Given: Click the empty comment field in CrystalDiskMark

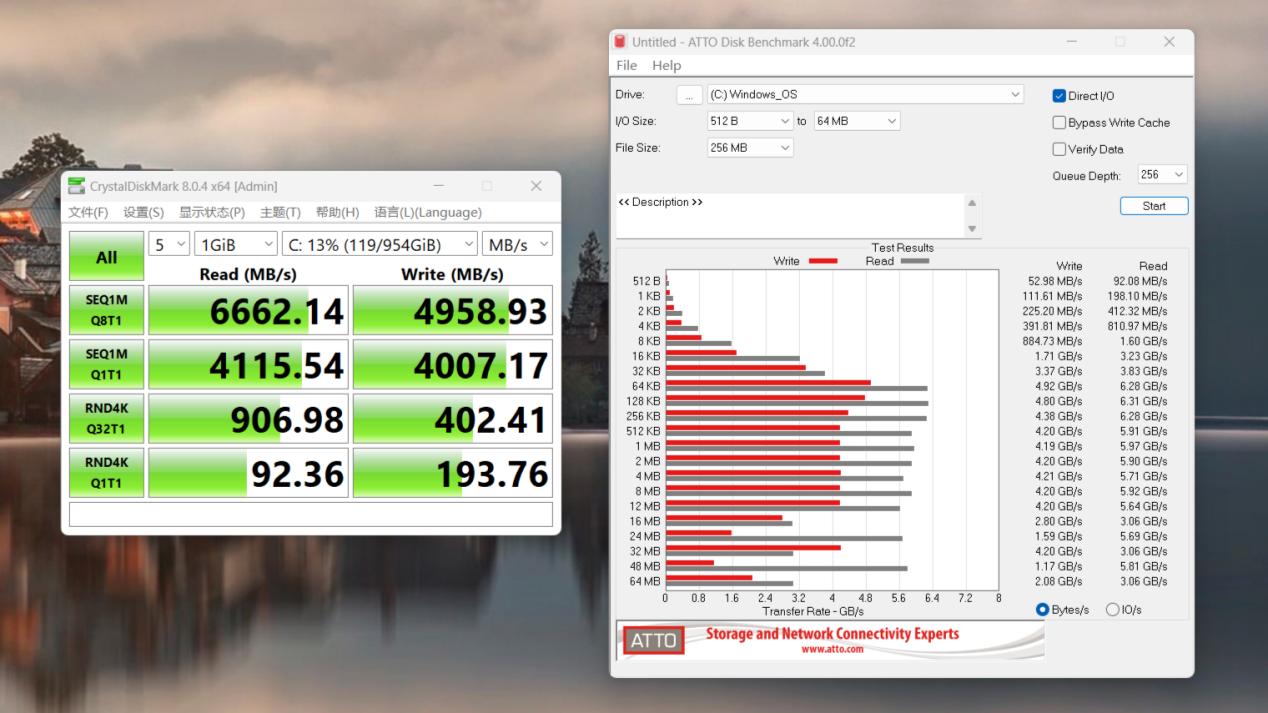Looking at the screenshot, I should point(310,514).
